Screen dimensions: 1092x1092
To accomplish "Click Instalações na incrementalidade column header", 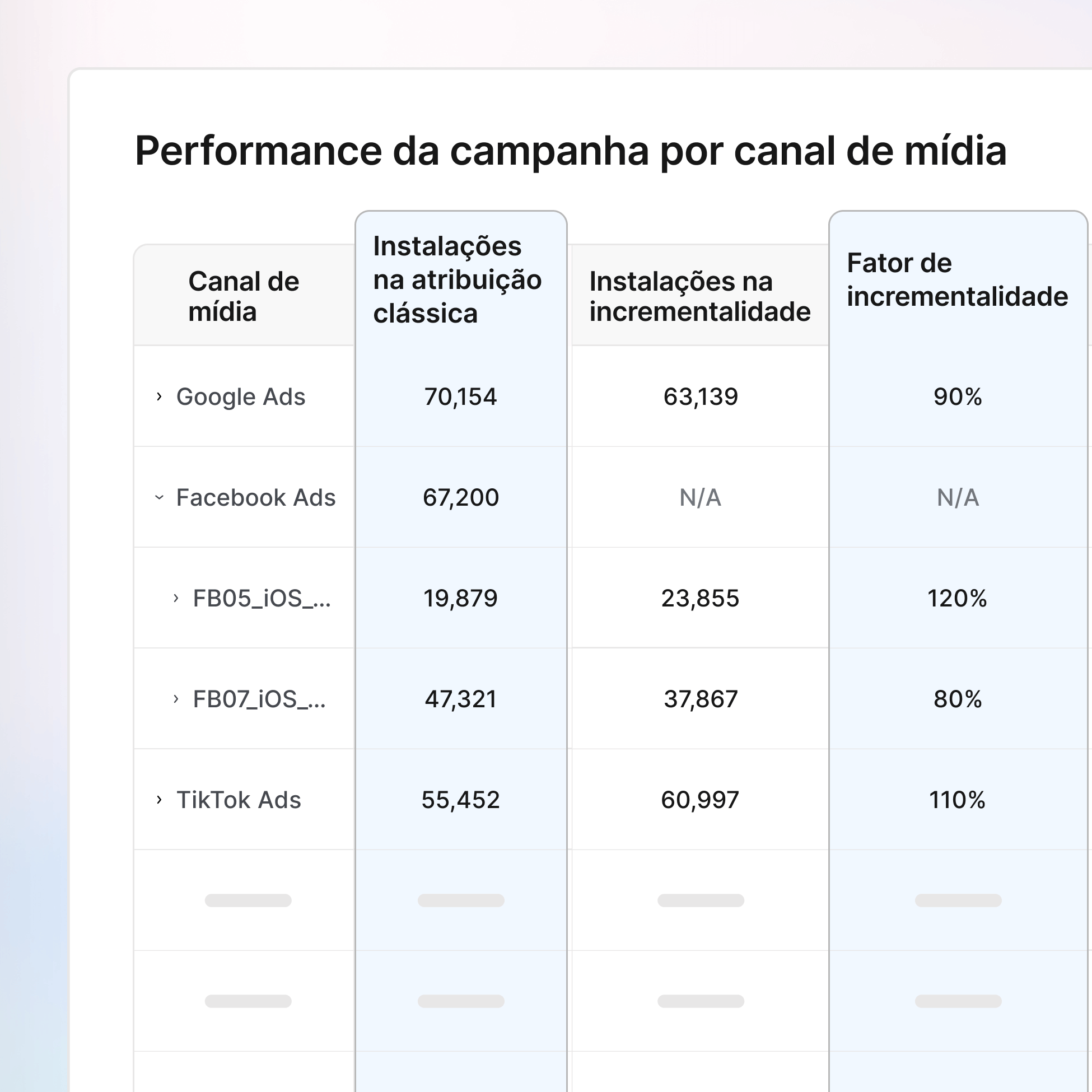I will pos(700,296).
